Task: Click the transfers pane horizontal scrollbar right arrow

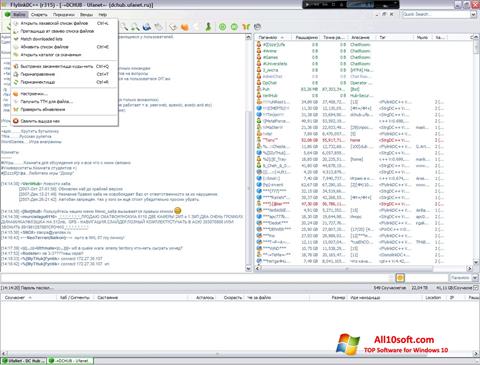Action: (x=476, y=354)
